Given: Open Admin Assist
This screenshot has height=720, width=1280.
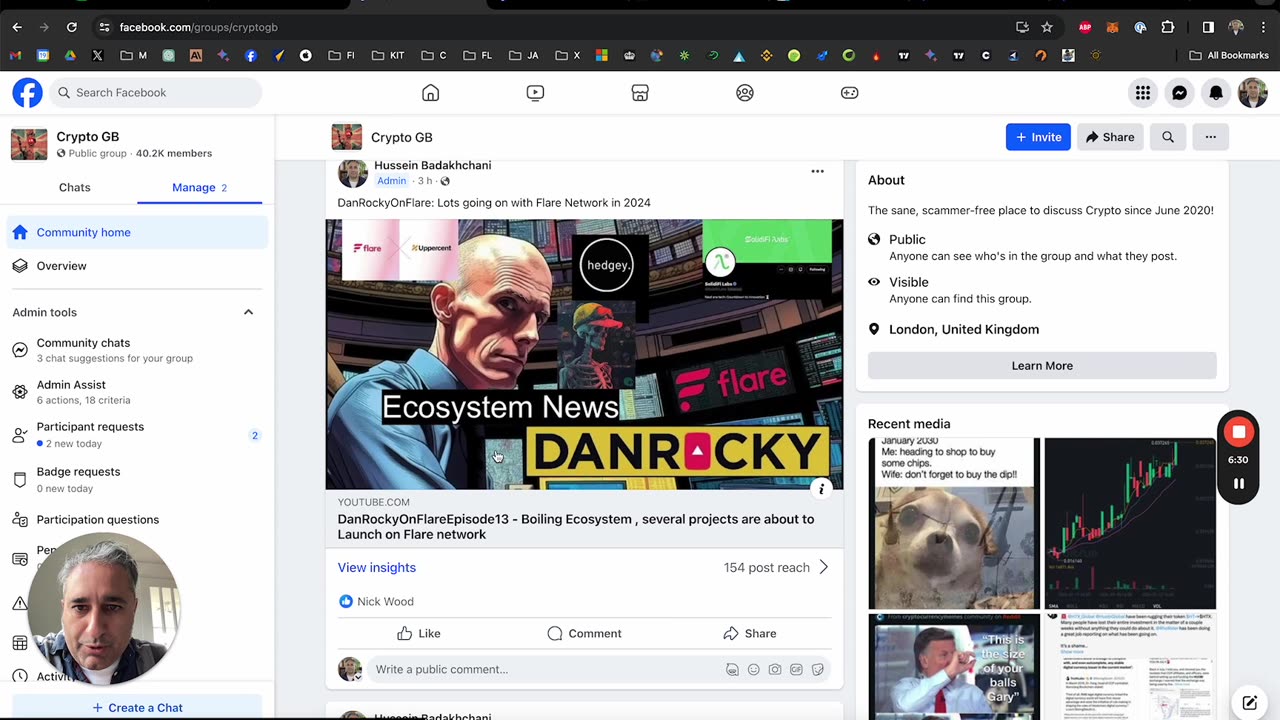Looking at the screenshot, I should (x=137, y=392).
